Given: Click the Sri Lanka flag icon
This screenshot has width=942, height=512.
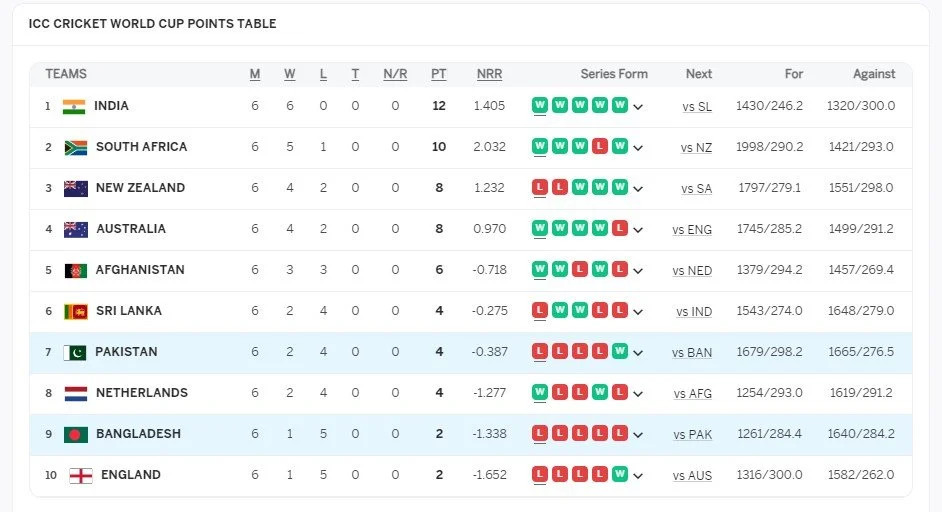Looking at the screenshot, I should [76, 311].
